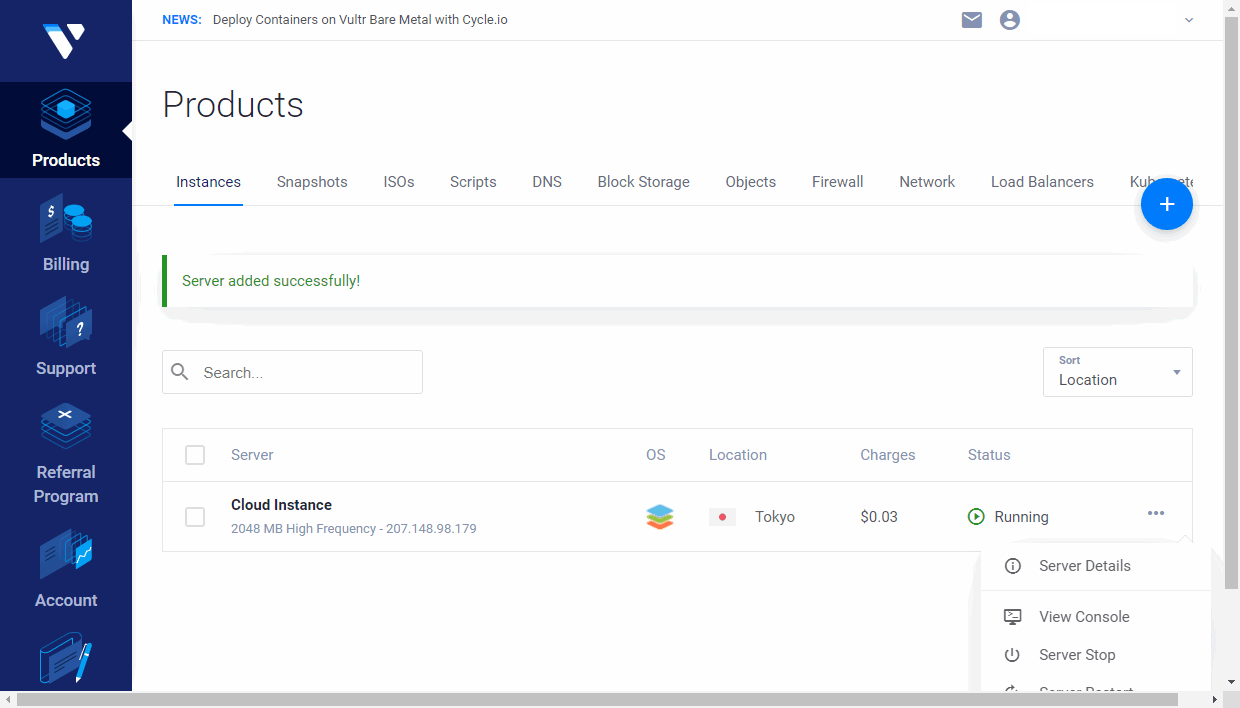Click the blue plus deploy button

pyautogui.click(x=1166, y=204)
